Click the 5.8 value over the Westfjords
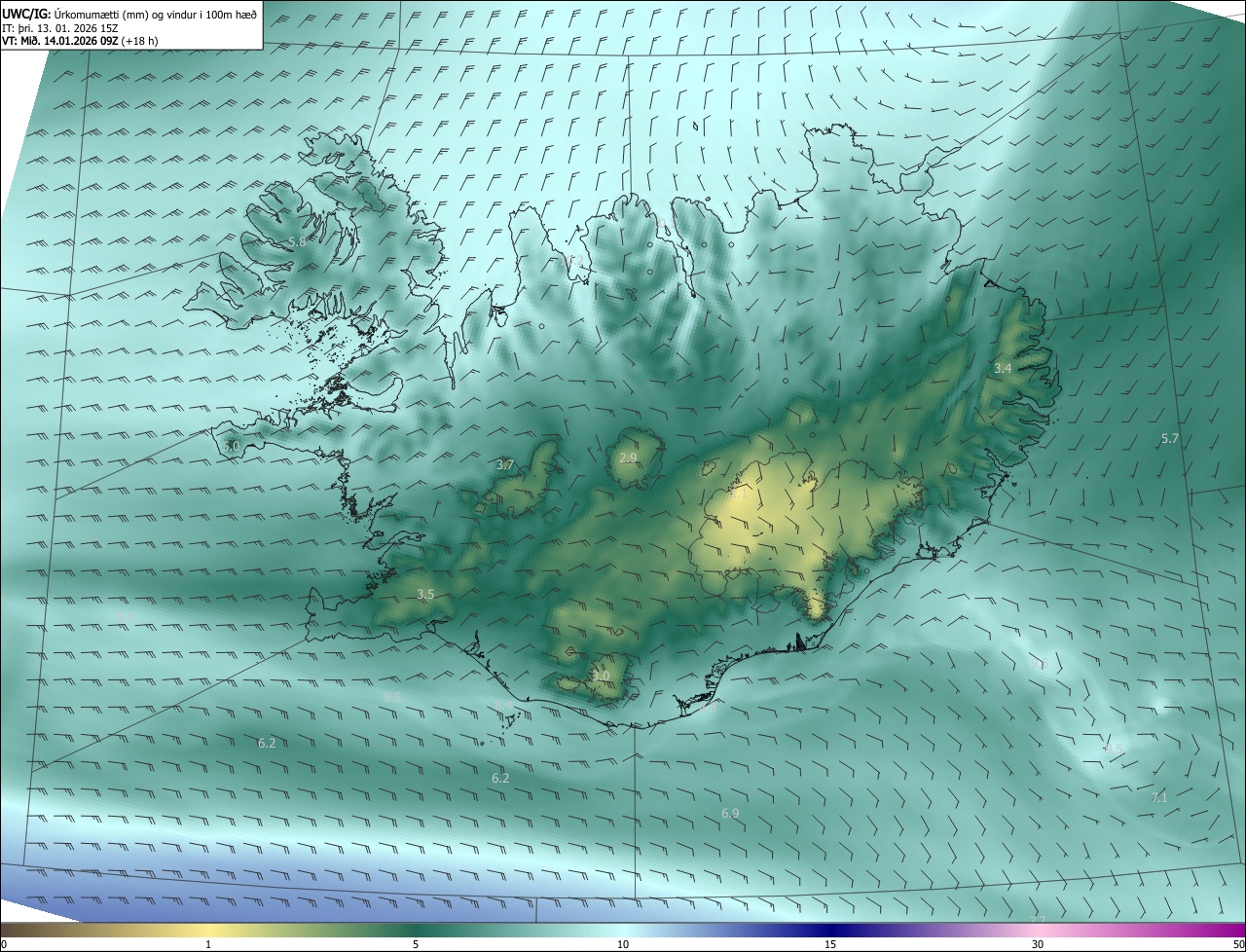 click(x=297, y=241)
